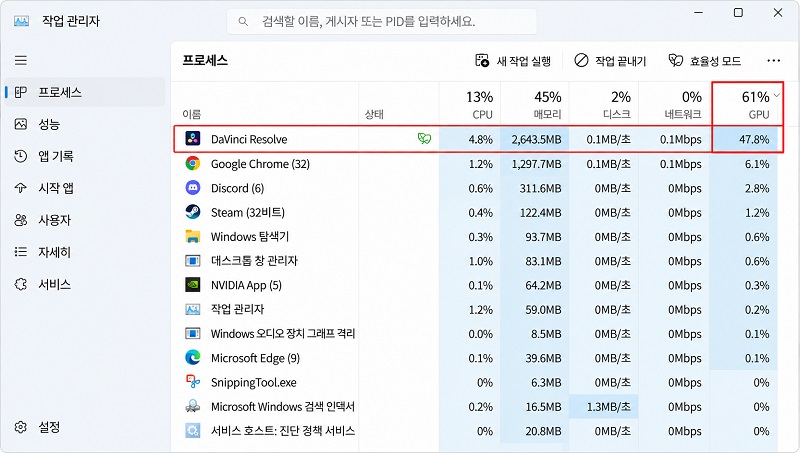This screenshot has height=453, width=800.
Task: Sort by the 매모리 column header
Action: [x=535, y=104]
